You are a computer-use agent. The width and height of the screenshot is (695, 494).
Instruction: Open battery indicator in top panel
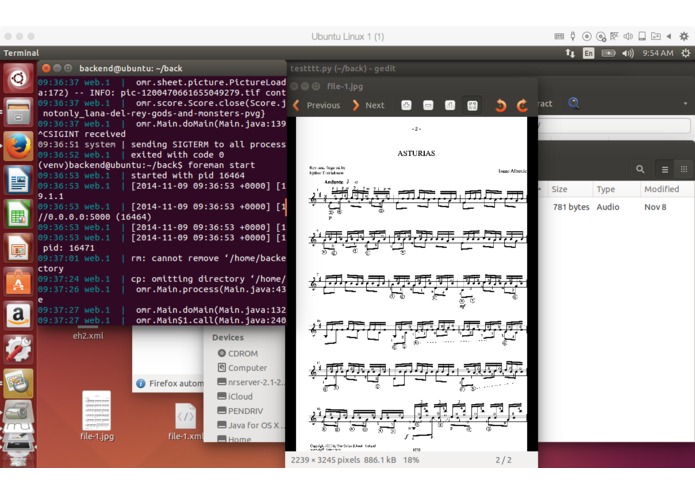coord(608,53)
